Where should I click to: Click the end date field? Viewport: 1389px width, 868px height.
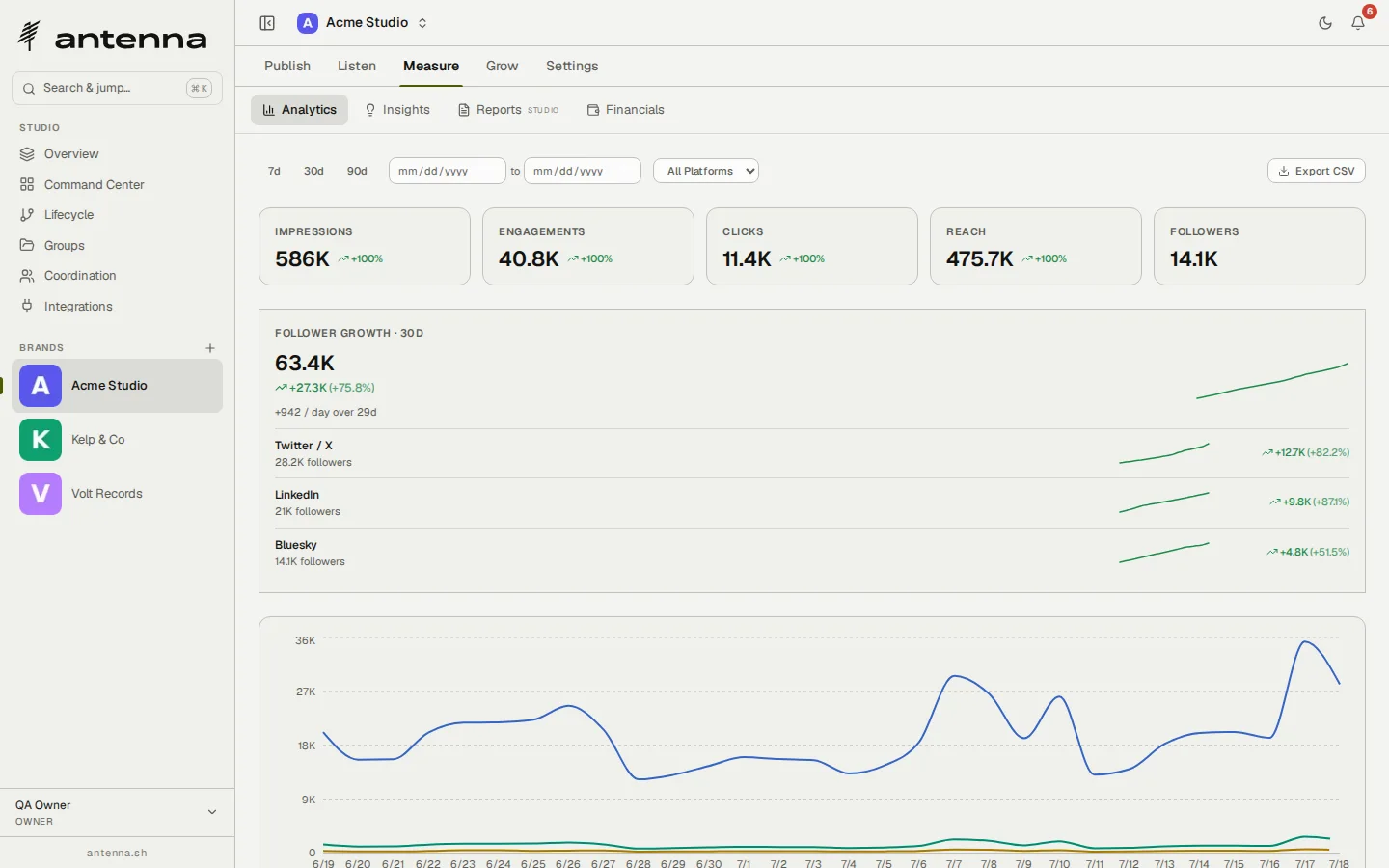pyautogui.click(x=583, y=171)
